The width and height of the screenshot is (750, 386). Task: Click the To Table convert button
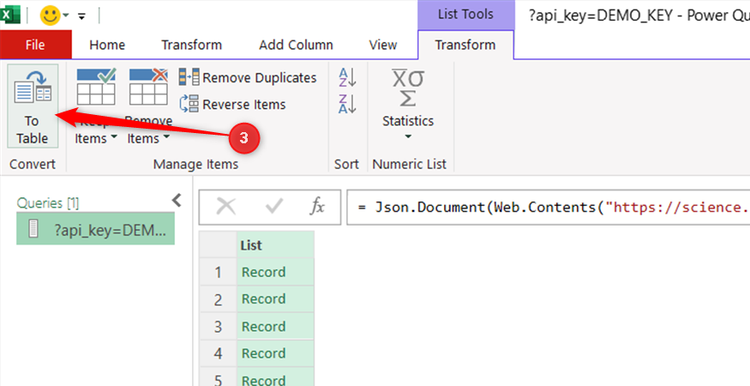tap(33, 106)
